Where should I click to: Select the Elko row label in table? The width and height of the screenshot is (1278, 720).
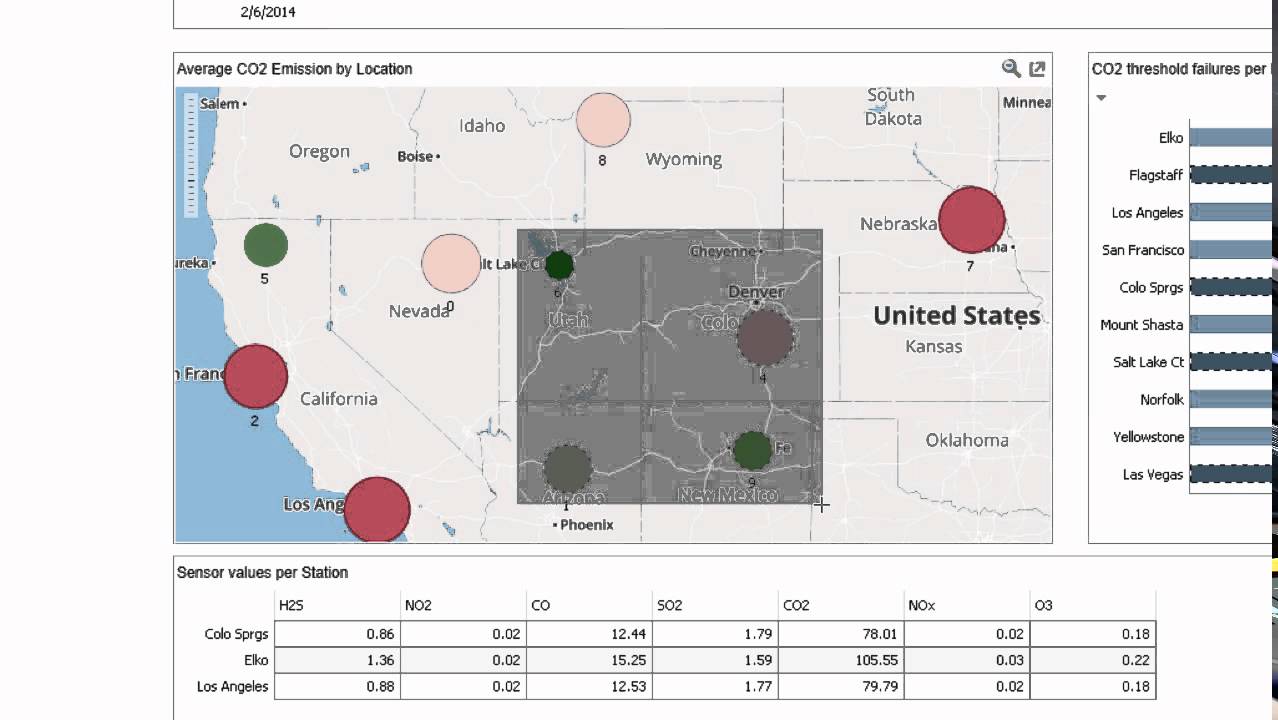point(256,660)
